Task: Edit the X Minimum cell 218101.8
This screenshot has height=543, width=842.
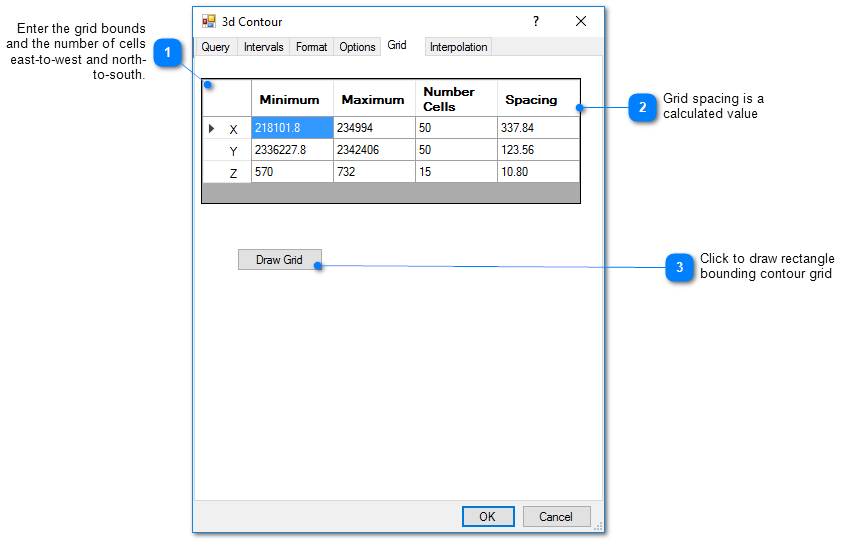Action: click(291, 128)
